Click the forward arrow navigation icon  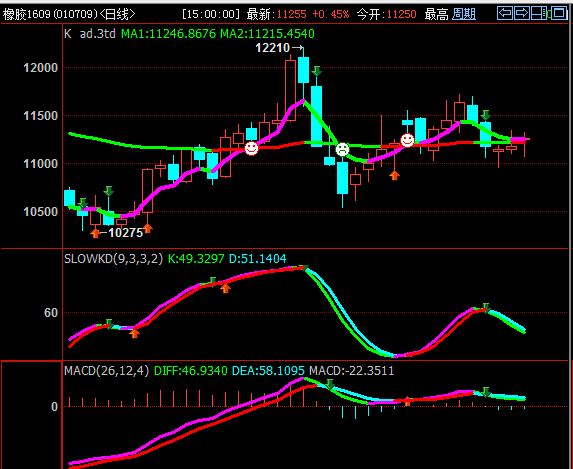522,13
